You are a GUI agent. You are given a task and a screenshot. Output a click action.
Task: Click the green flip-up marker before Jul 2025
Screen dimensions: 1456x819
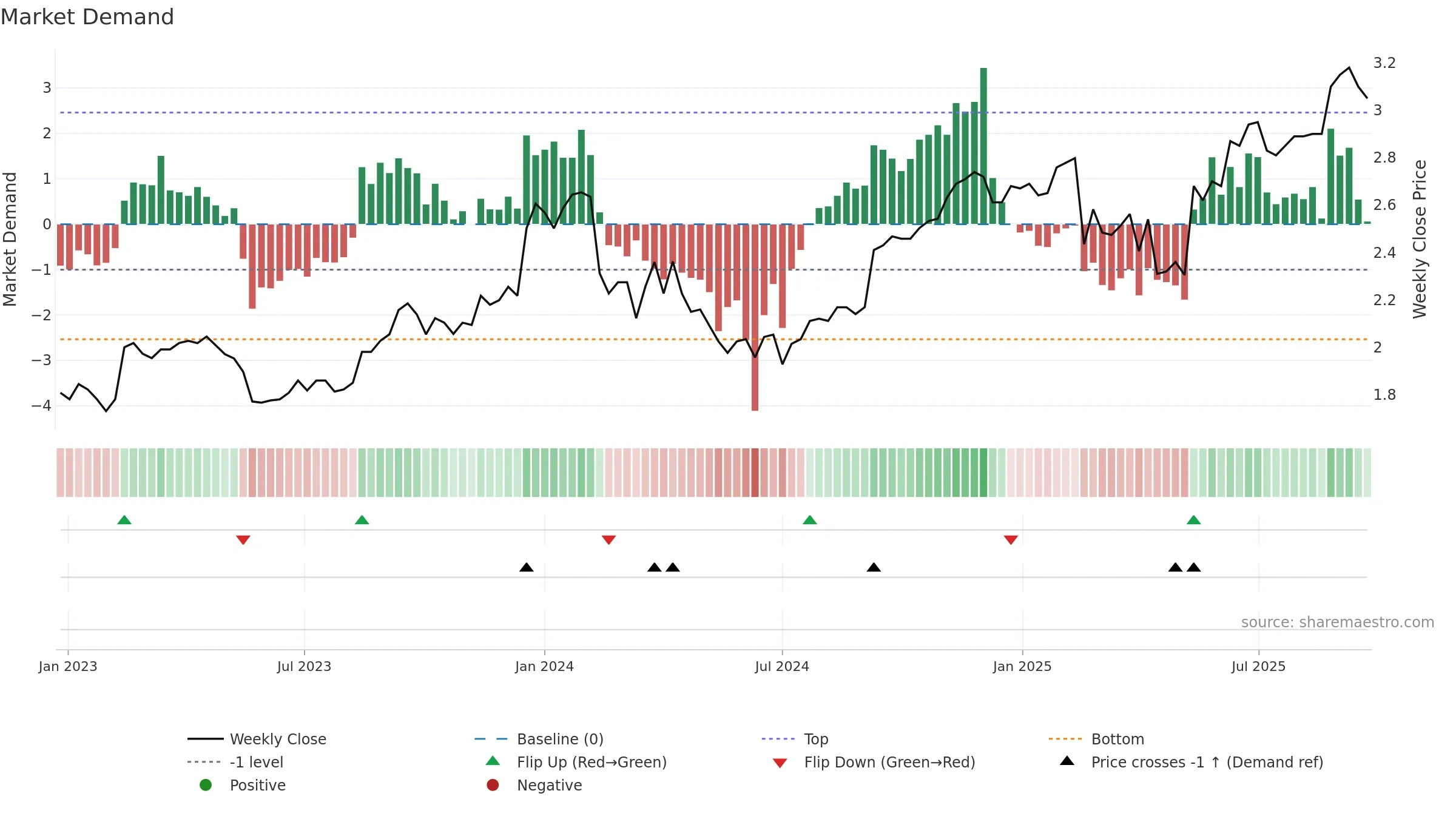click(1194, 520)
